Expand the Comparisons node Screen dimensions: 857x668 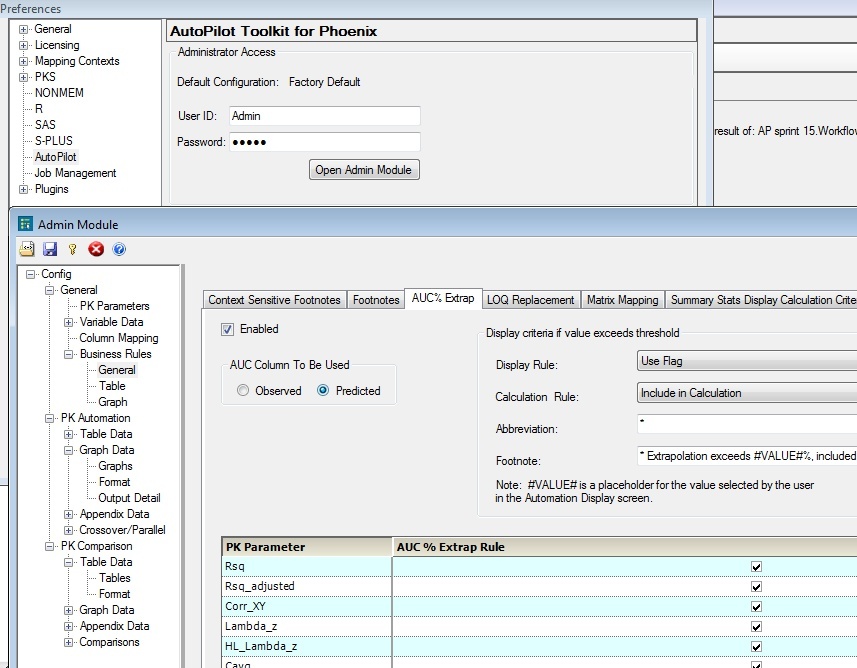pyautogui.click(x=68, y=642)
